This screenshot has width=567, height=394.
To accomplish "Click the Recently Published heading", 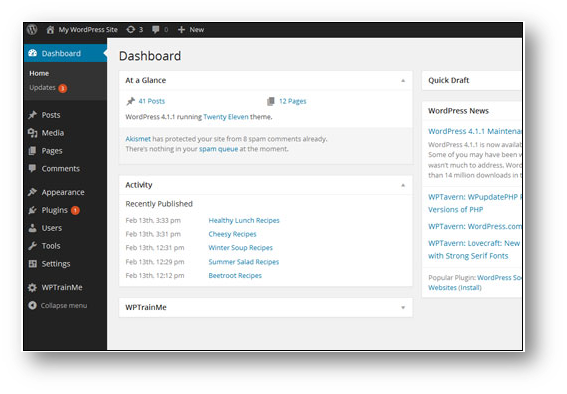I will coord(159,204).
